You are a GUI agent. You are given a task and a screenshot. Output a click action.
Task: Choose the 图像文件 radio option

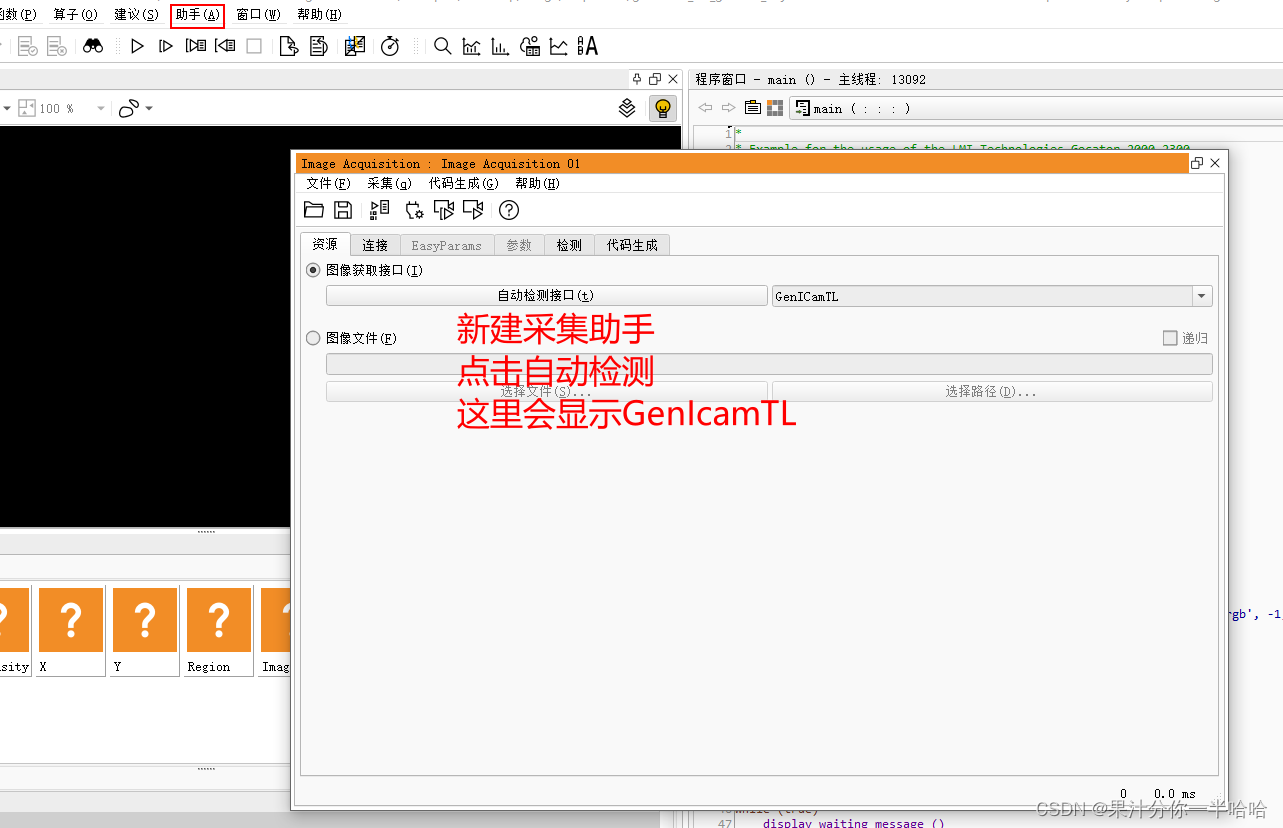point(313,337)
